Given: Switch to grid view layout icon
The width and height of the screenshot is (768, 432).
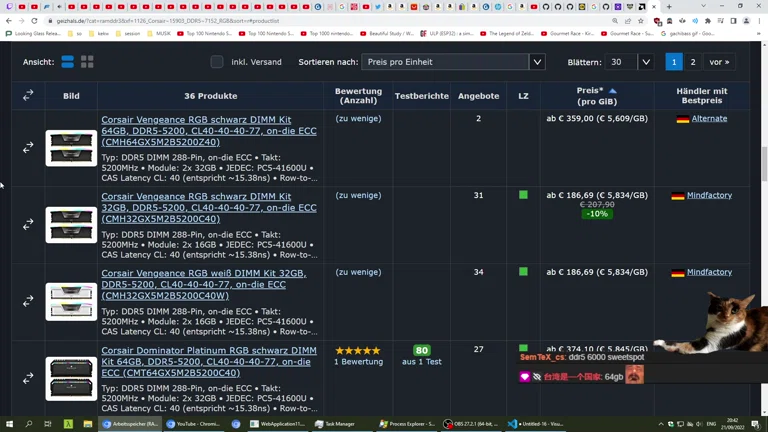Looking at the screenshot, I should 87,62.
